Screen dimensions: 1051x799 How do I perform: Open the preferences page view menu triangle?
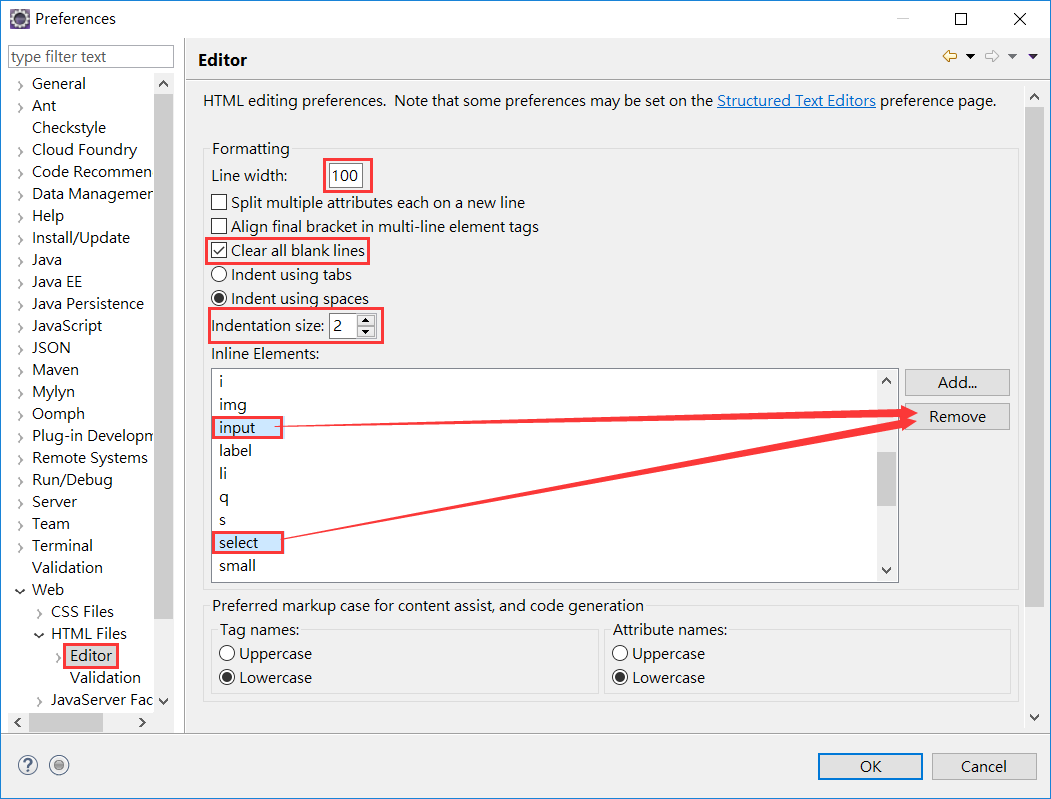click(1033, 57)
